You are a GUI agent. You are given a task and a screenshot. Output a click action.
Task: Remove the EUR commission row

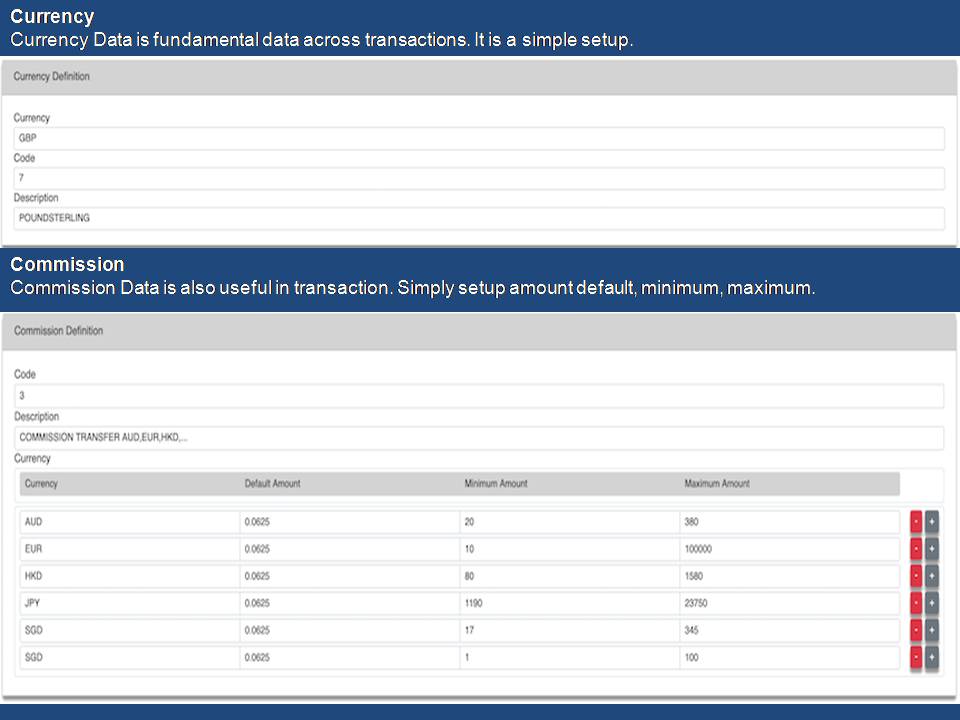pos(916,549)
